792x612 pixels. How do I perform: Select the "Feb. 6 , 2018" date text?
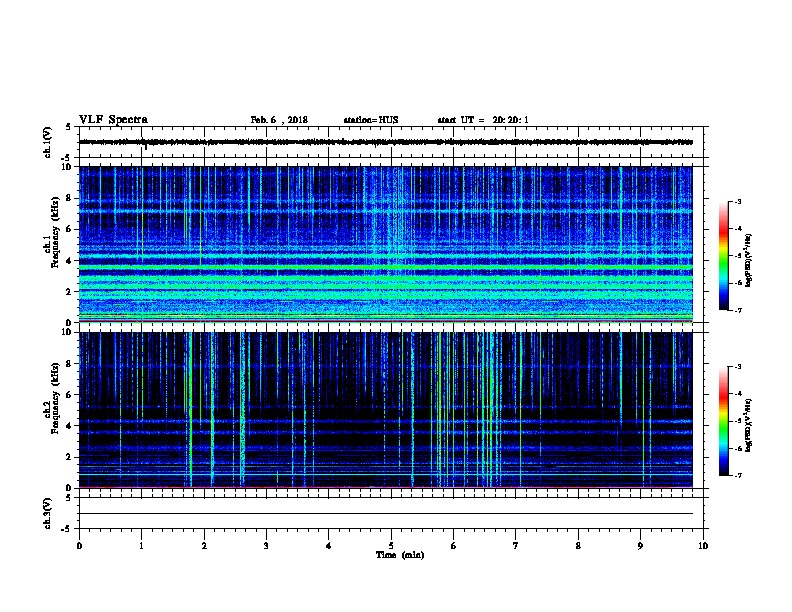pyautogui.click(x=279, y=120)
